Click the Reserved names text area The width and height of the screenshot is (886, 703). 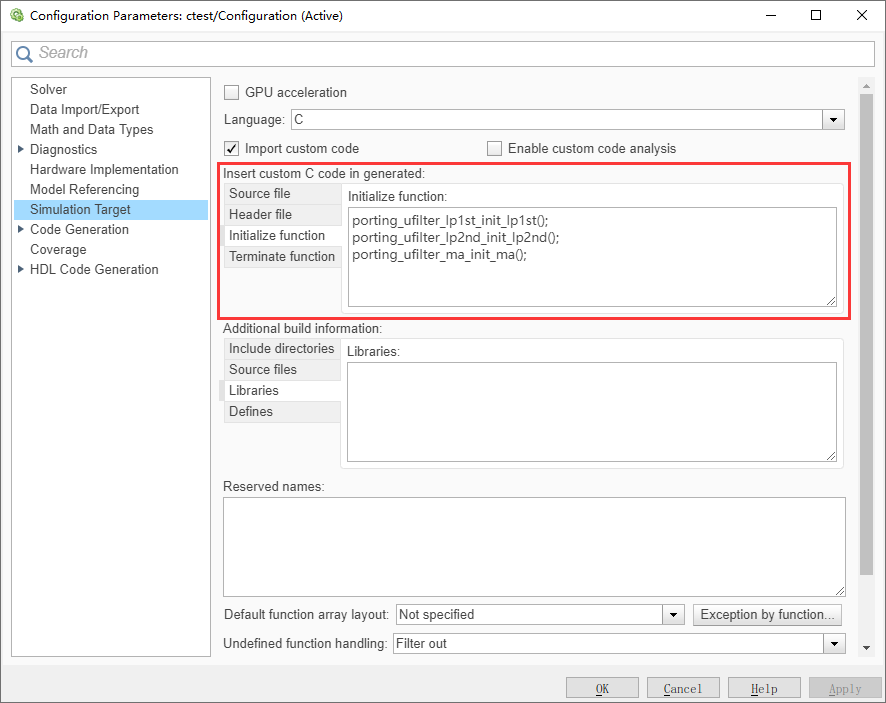pyautogui.click(x=534, y=546)
